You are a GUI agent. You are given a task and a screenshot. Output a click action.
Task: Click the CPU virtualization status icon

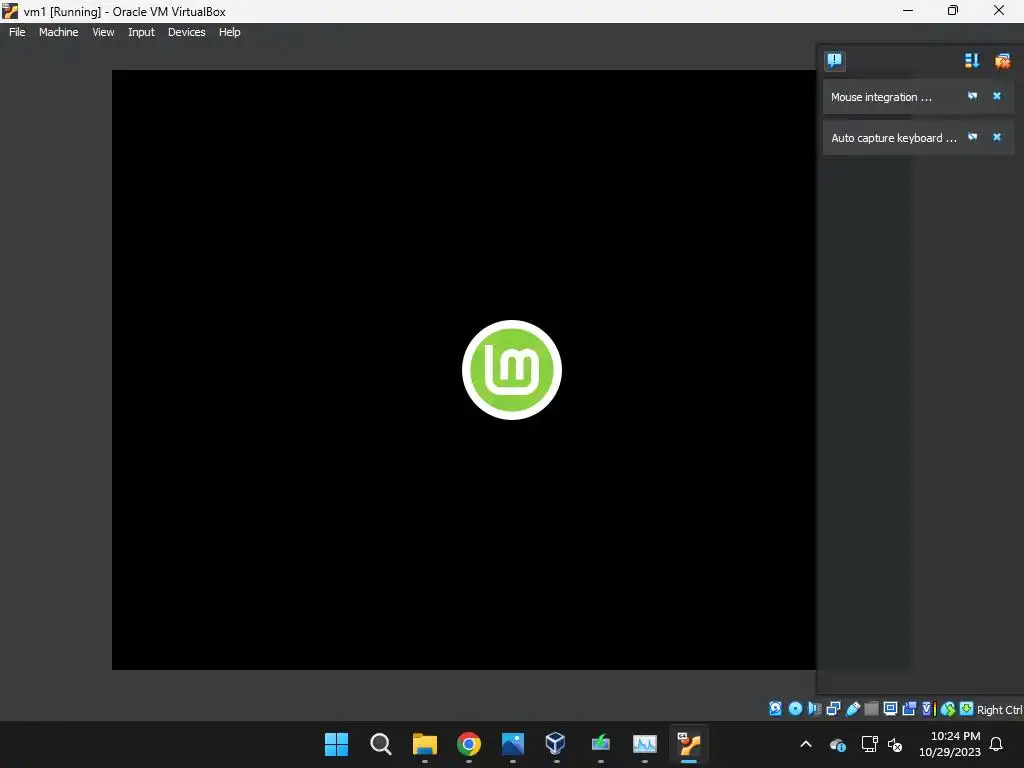click(x=929, y=709)
